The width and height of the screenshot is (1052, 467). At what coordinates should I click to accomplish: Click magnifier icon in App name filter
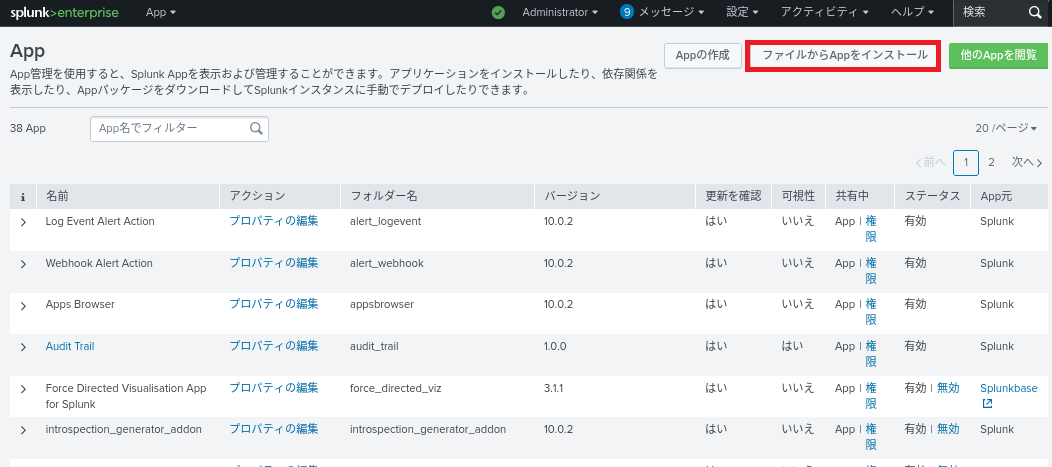[256, 128]
